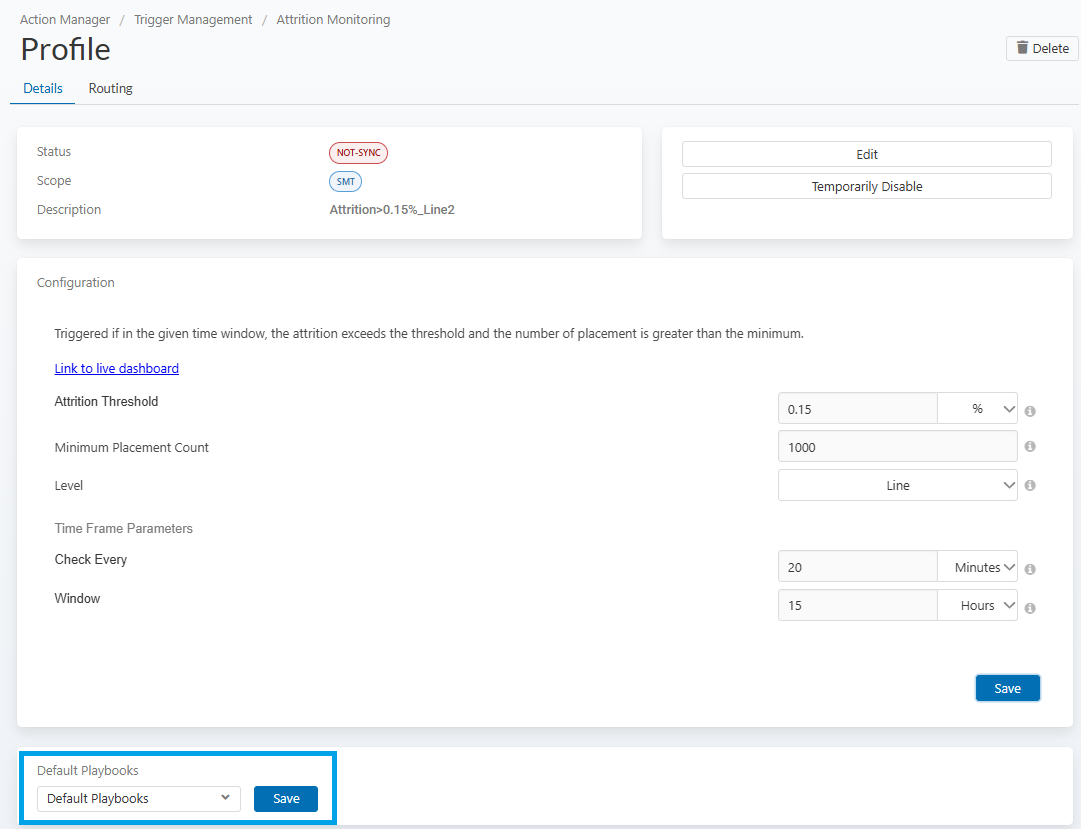Open Link to live dashboard
Viewport: 1081px width, 829px height.
click(116, 368)
